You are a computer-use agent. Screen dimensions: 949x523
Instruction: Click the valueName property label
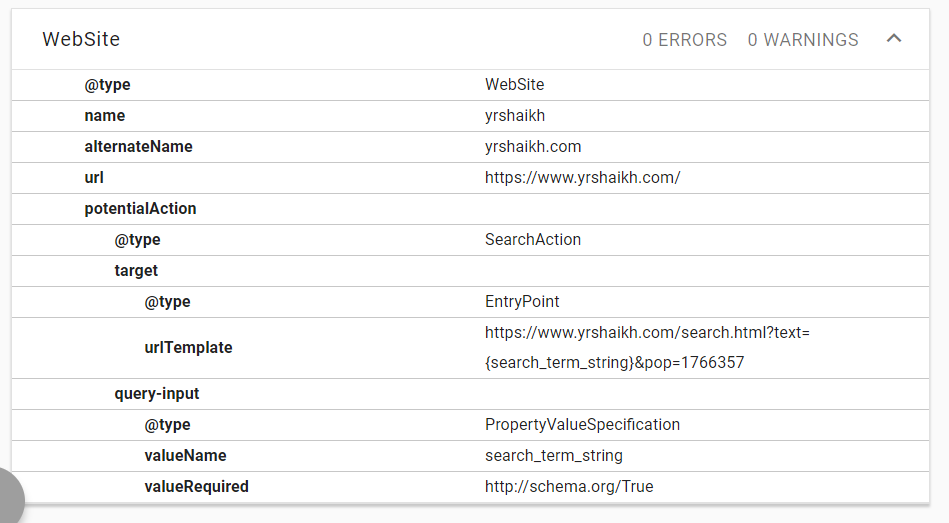point(185,456)
